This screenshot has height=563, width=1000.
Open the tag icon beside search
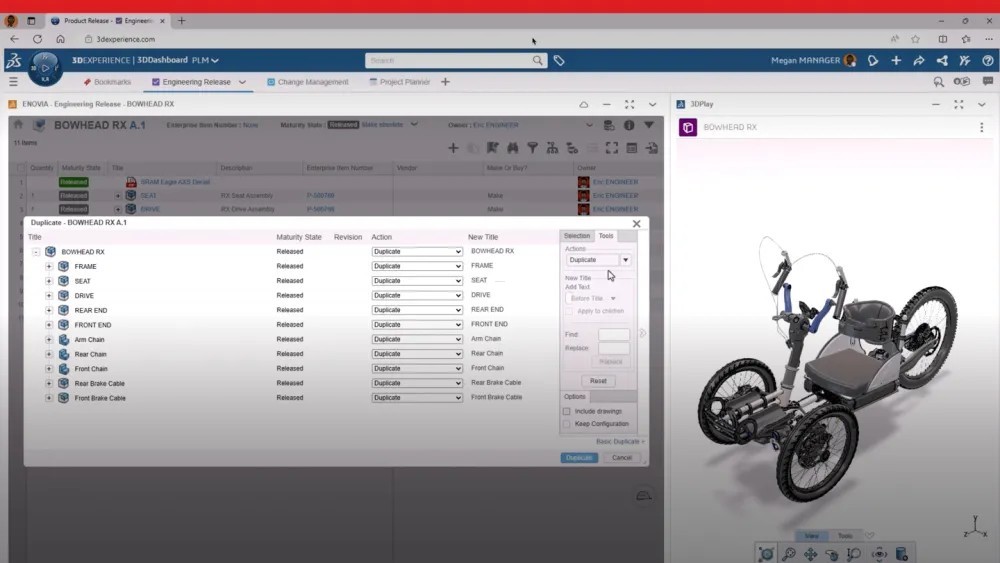coord(559,61)
